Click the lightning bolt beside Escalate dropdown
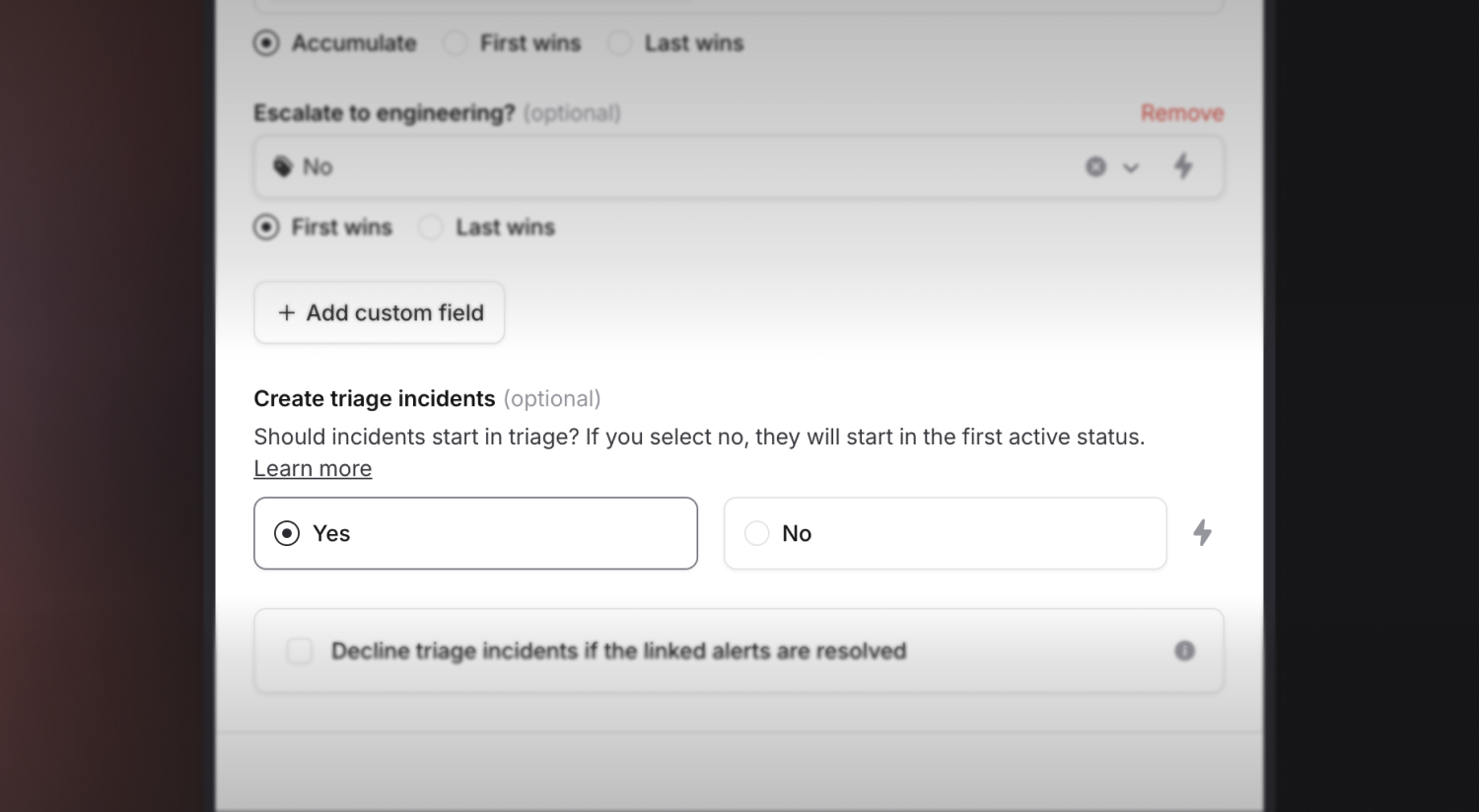The height and width of the screenshot is (812, 1479). pyautogui.click(x=1183, y=167)
